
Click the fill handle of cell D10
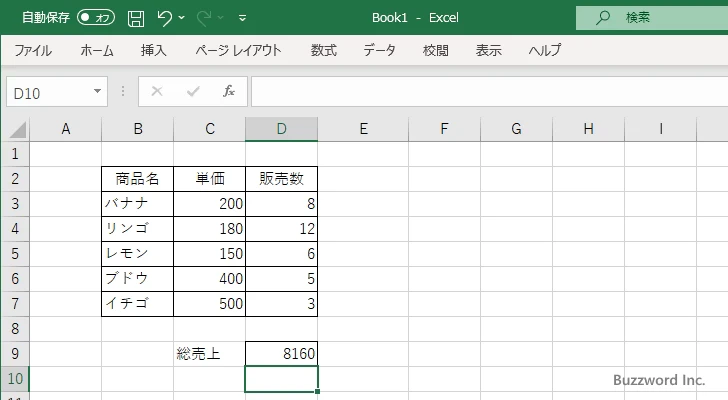coord(318,392)
